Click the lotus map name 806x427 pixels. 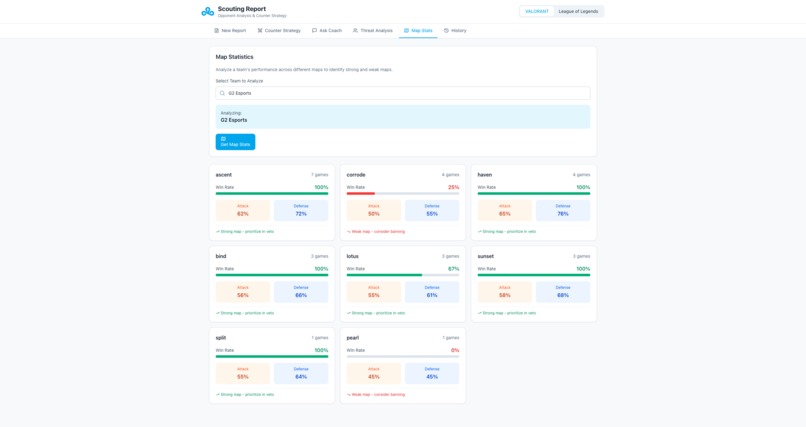tap(353, 256)
